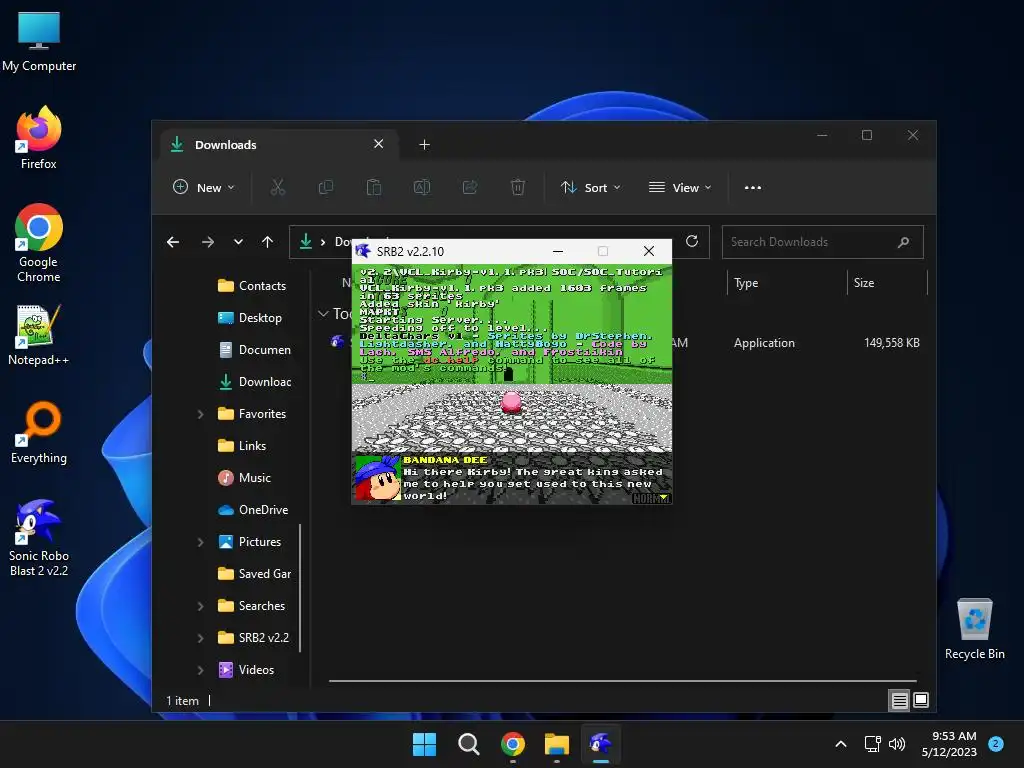Viewport: 1024px width, 768px height.
Task: Select Contacts in the navigation pane
Action: (252, 286)
